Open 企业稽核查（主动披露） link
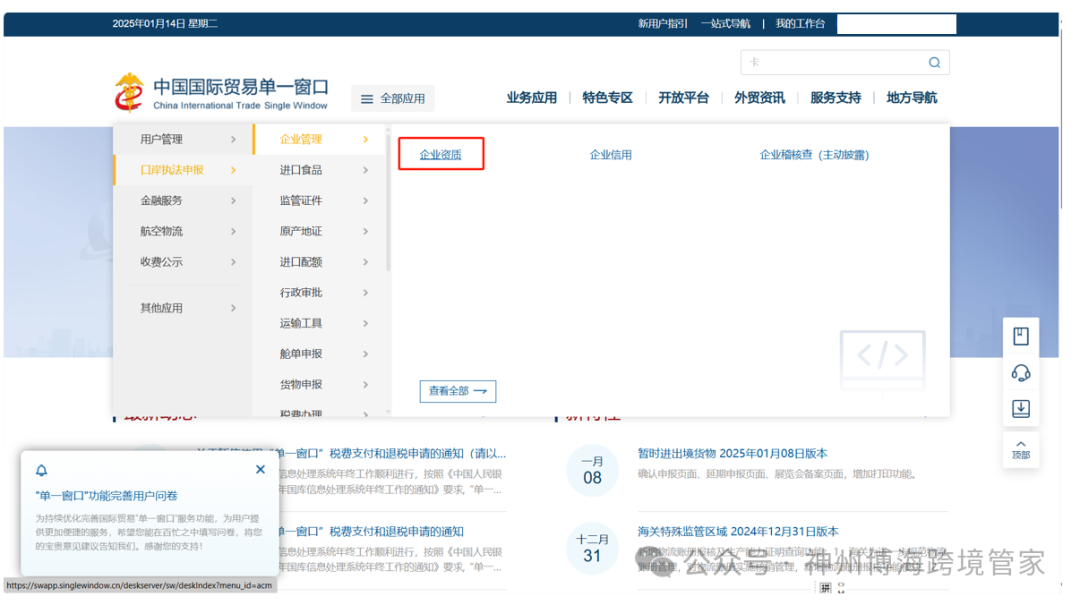 [x=814, y=154]
